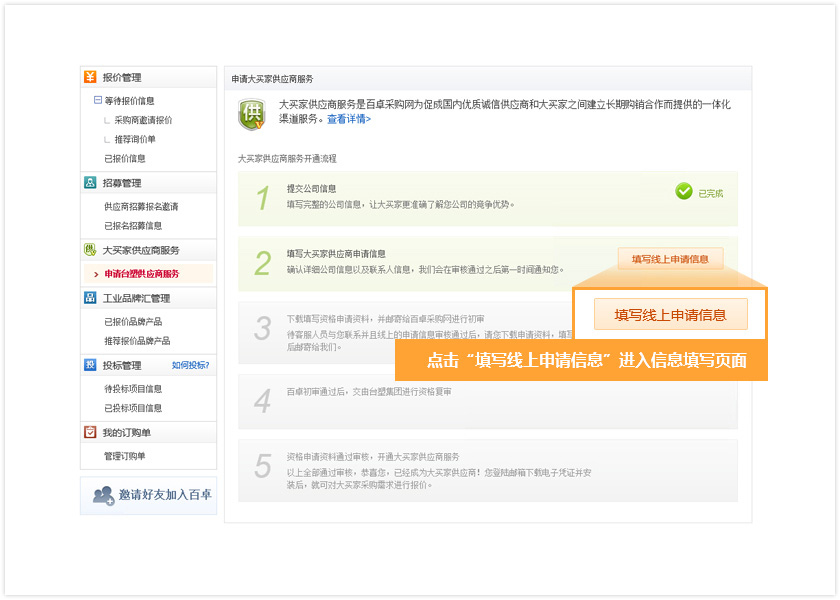The width and height of the screenshot is (840, 600).
Task: Select 已报价信息 menu item
Action: pyautogui.click(x=125, y=158)
